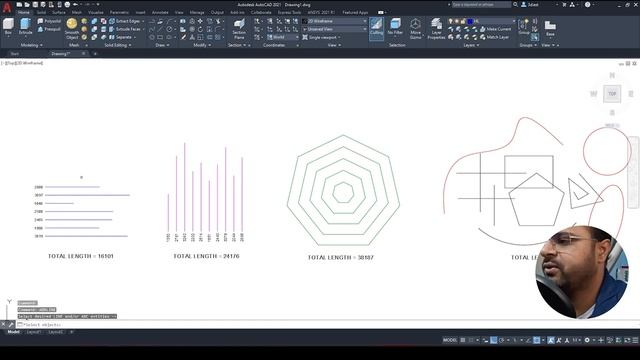Open the Unsaved View dropdown

tap(334, 29)
